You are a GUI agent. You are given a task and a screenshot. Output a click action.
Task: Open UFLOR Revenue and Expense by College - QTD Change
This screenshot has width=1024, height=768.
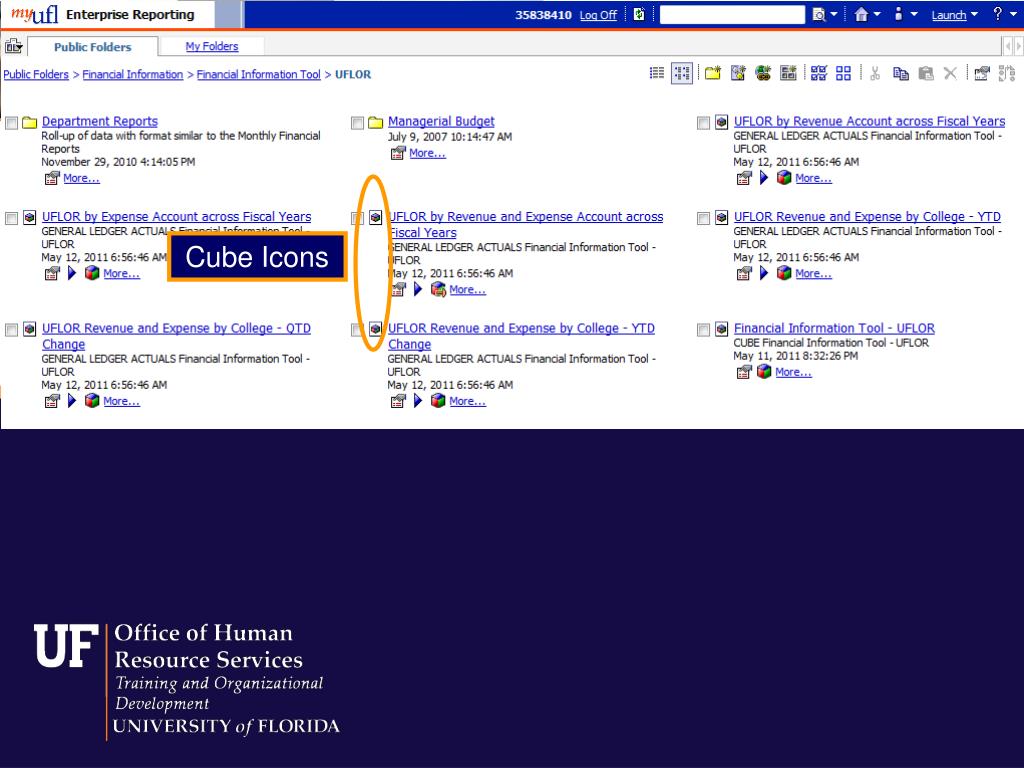[176, 336]
